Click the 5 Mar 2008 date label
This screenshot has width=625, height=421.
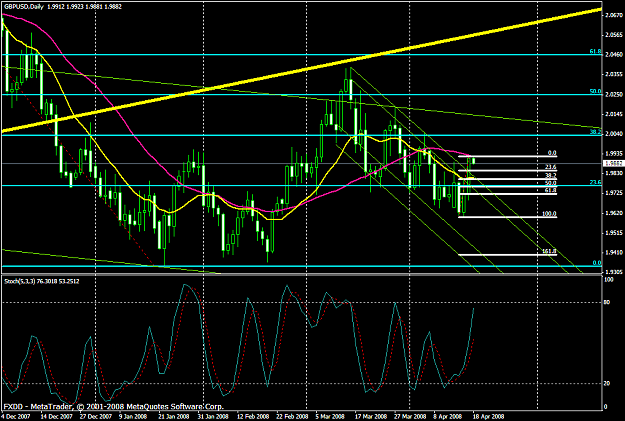click(330, 417)
